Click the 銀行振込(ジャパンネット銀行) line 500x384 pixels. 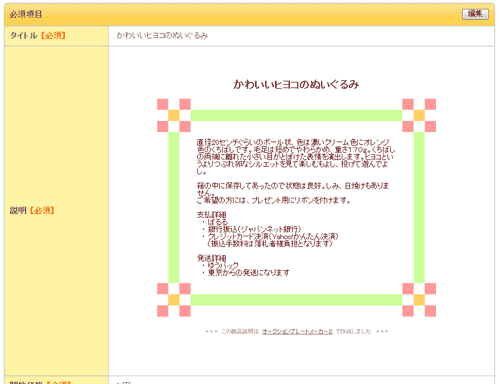point(252,229)
